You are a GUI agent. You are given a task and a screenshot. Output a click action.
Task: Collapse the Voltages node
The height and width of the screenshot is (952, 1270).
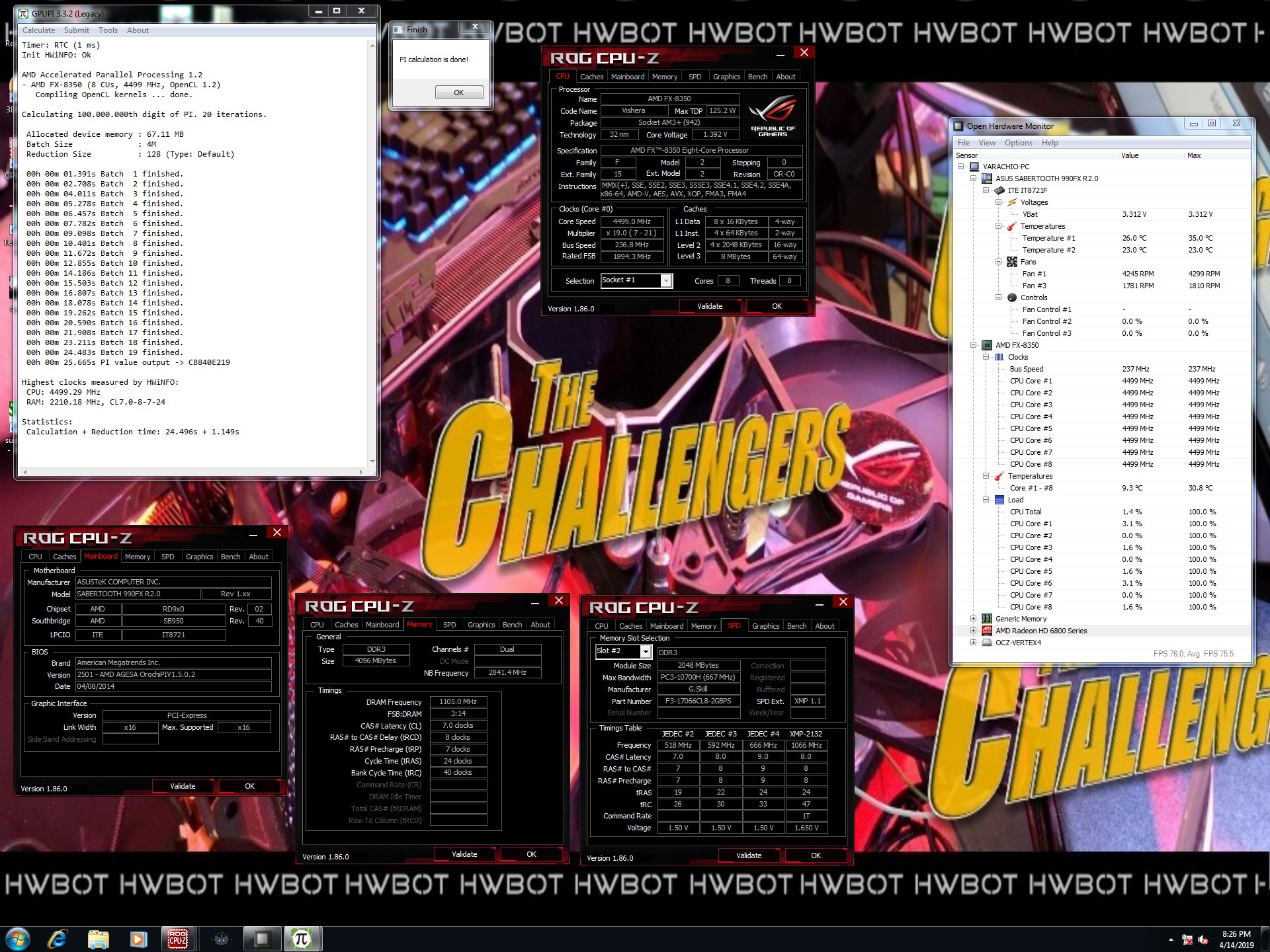click(x=998, y=202)
